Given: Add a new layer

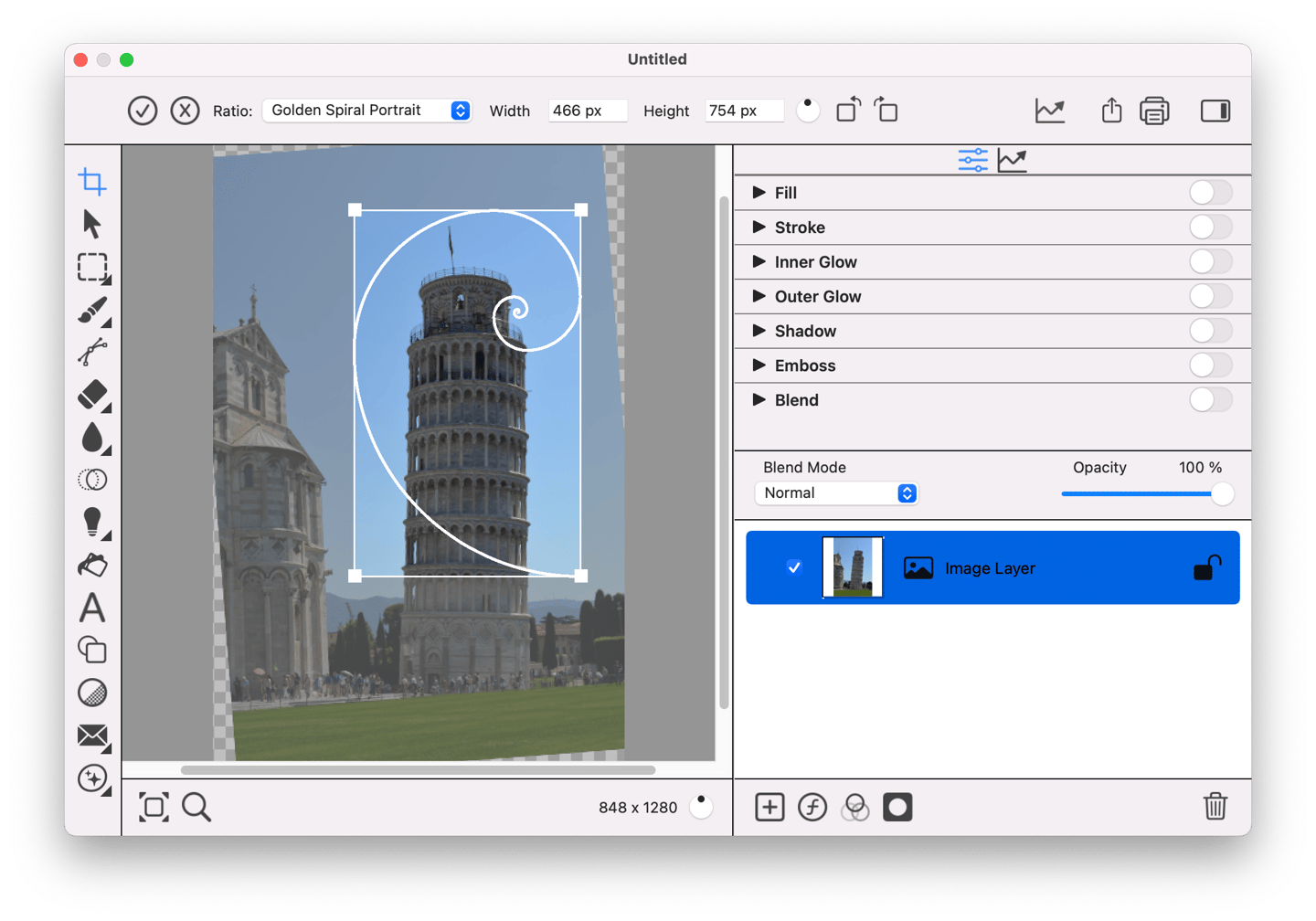Looking at the screenshot, I should click(769, 807).
